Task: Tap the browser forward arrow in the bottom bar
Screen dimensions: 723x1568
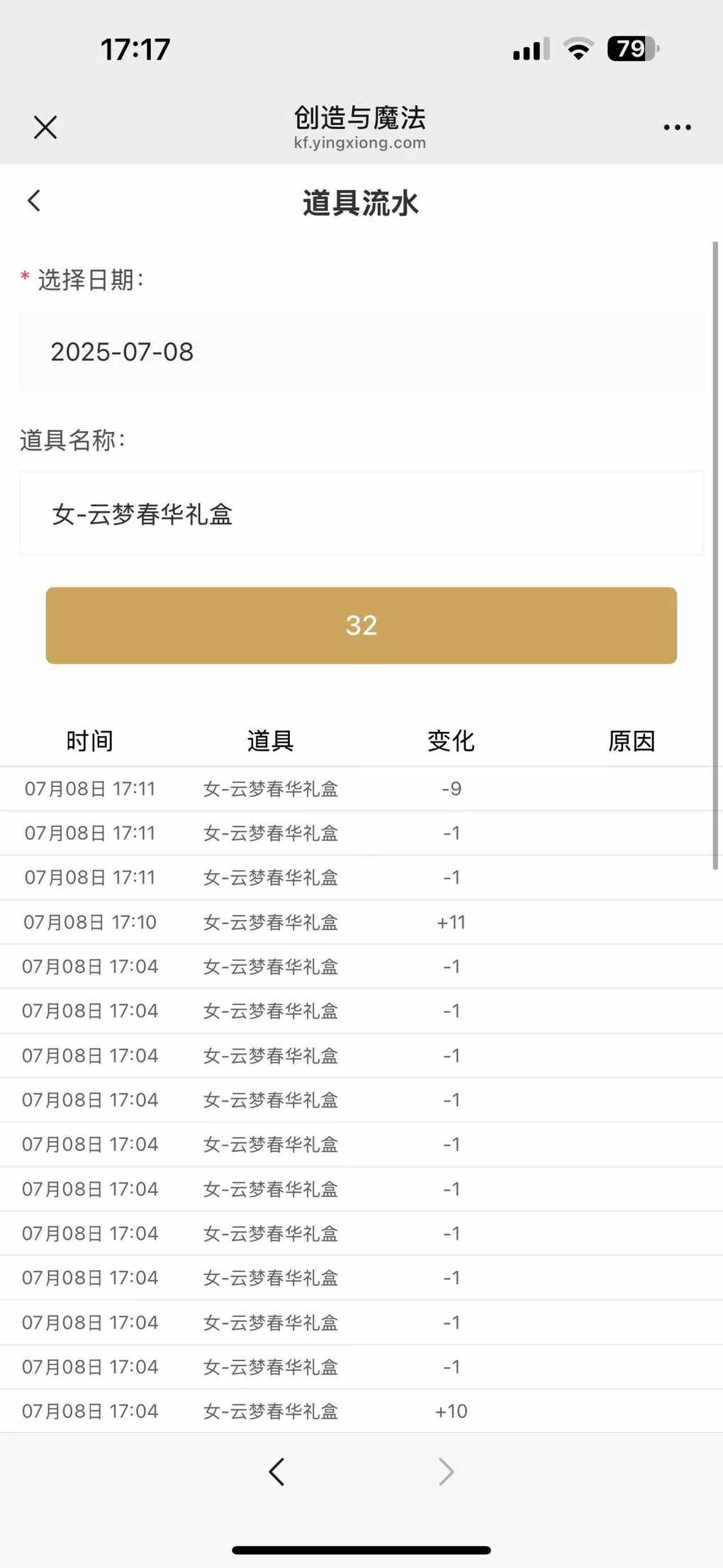Action: (446, 1472)
